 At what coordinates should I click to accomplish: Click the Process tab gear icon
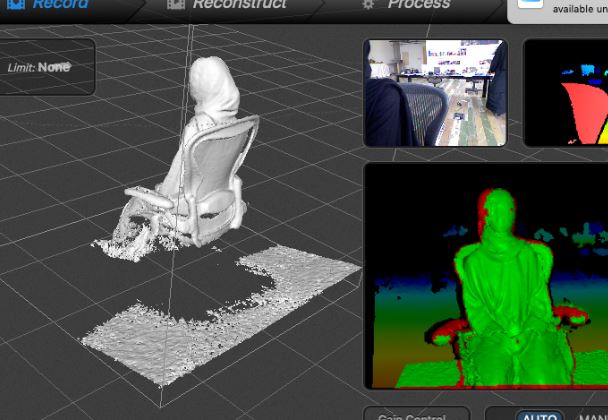(368, 5)
